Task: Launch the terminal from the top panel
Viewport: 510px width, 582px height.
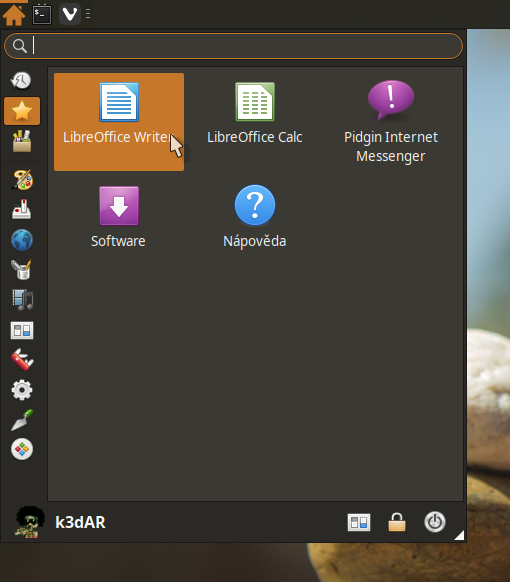Action: tap(42, 14)
